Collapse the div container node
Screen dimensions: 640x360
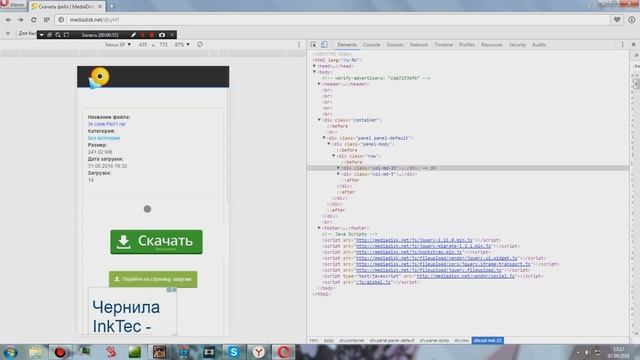click(319, 120)
